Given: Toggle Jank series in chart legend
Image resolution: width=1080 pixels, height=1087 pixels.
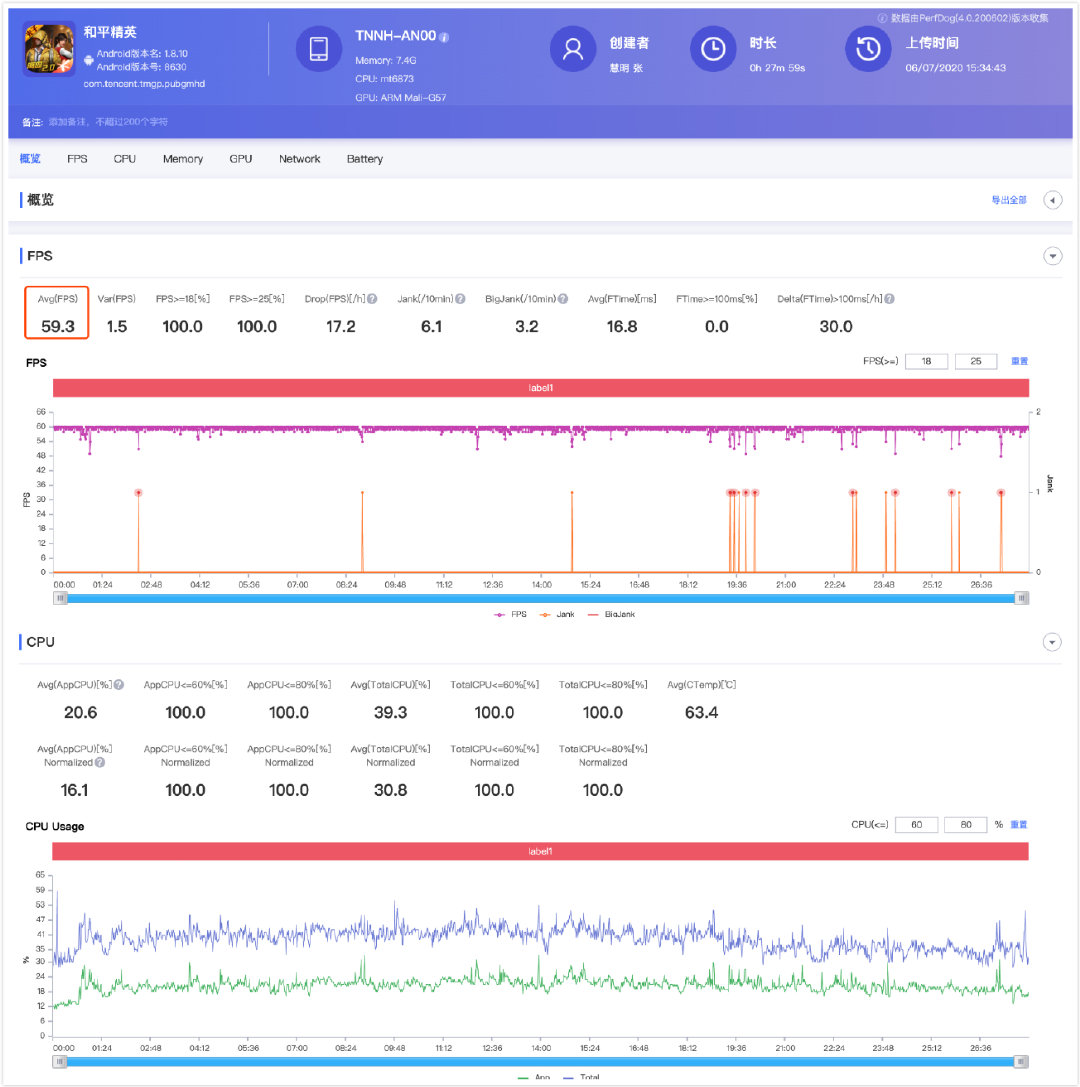Looking at the screenshot, I should (x=557, y=614).
